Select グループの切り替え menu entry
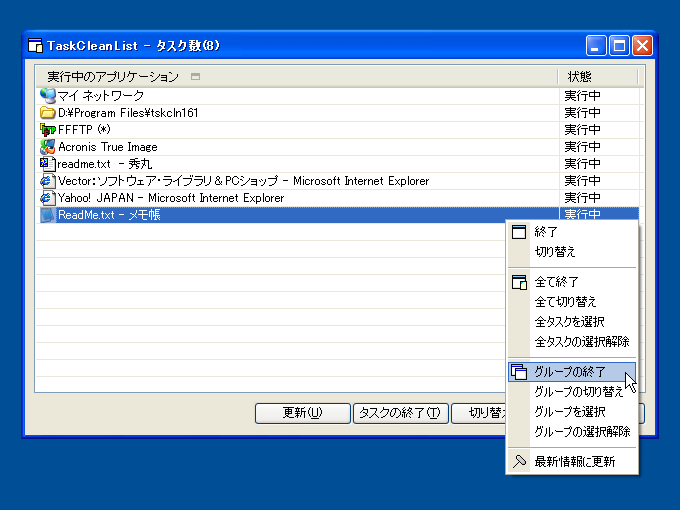The height and width of the screenshot is (510, 680). (572, 392)
